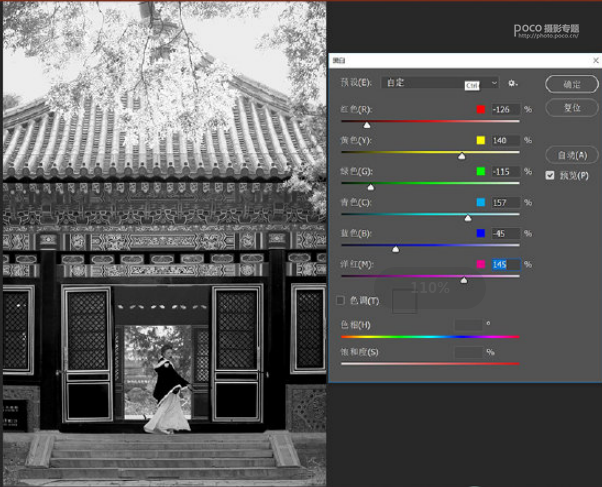
Task: Click the tint color swatch box
Action: click(404, 301)
